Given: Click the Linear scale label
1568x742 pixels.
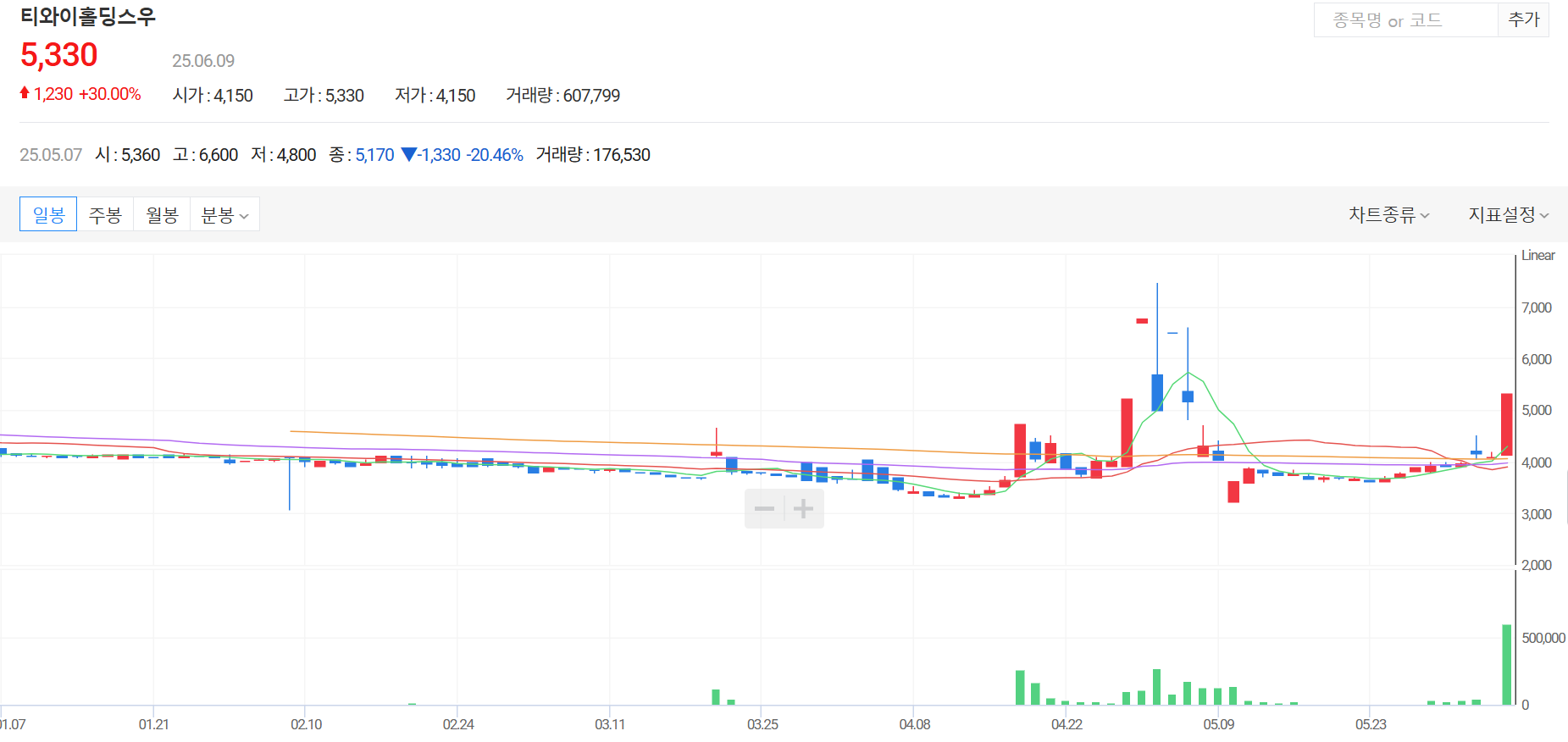Looking at the screenshot, I should [x=1538, y=256].
